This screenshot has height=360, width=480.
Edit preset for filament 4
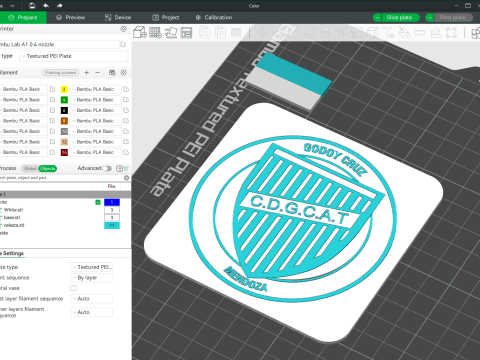coord(126,100)
